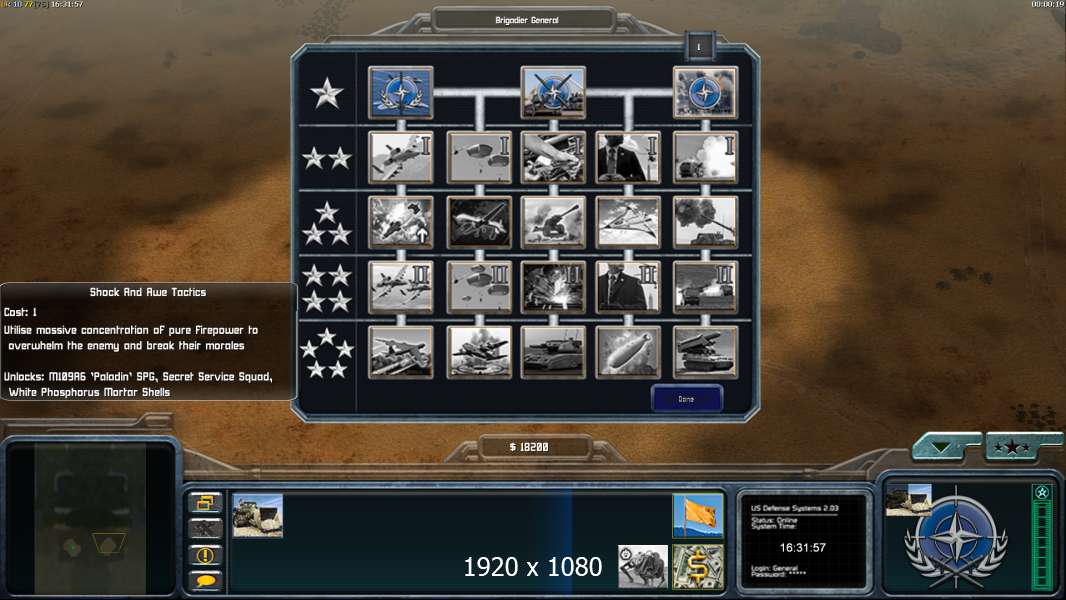Click the Done button in generals menu
Image resolution: width=1066 pixels, height=600 pixels.
click(x=687, y=399)
